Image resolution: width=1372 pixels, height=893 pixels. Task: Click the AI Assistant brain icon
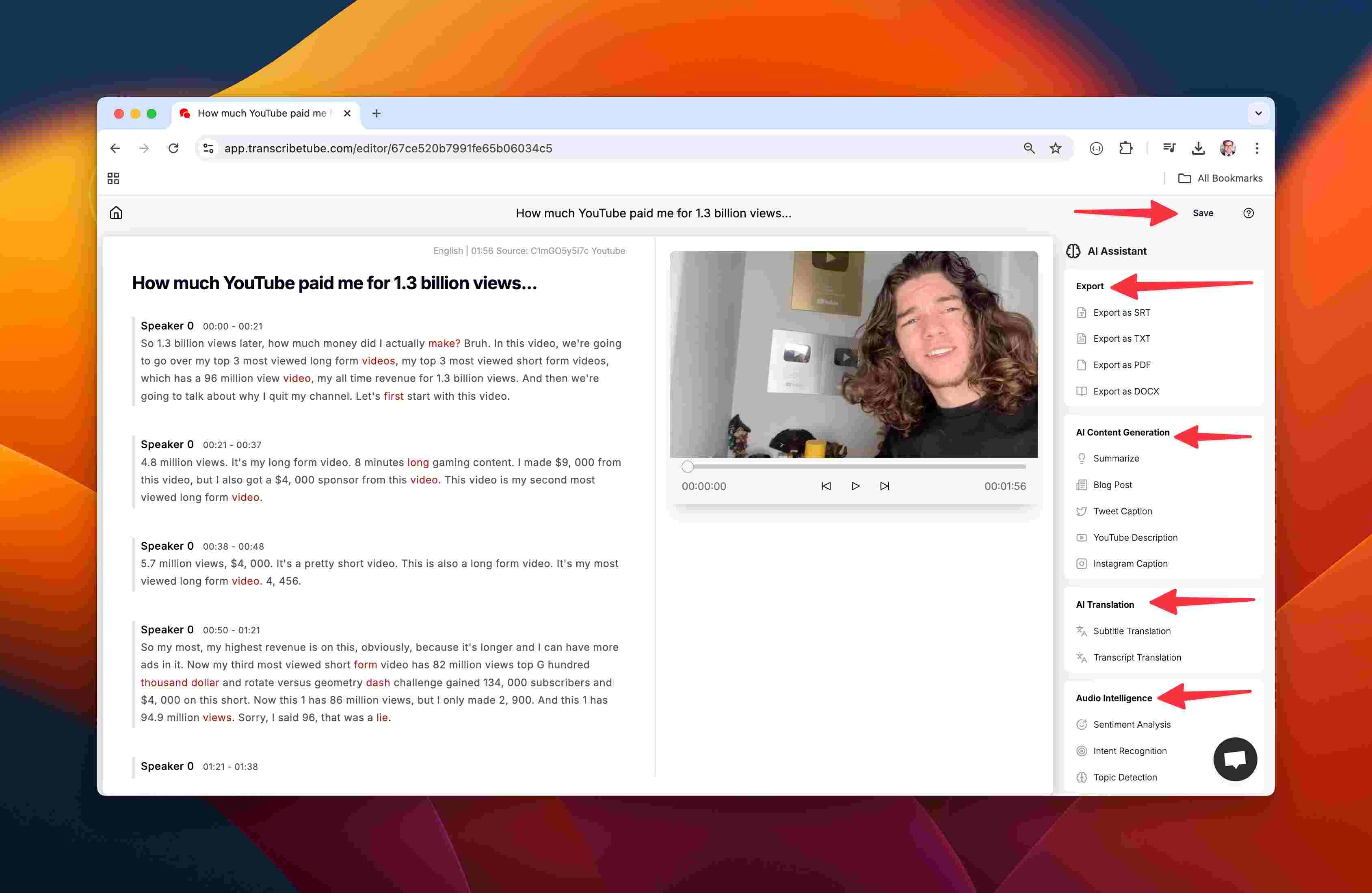pos(1073,251)
